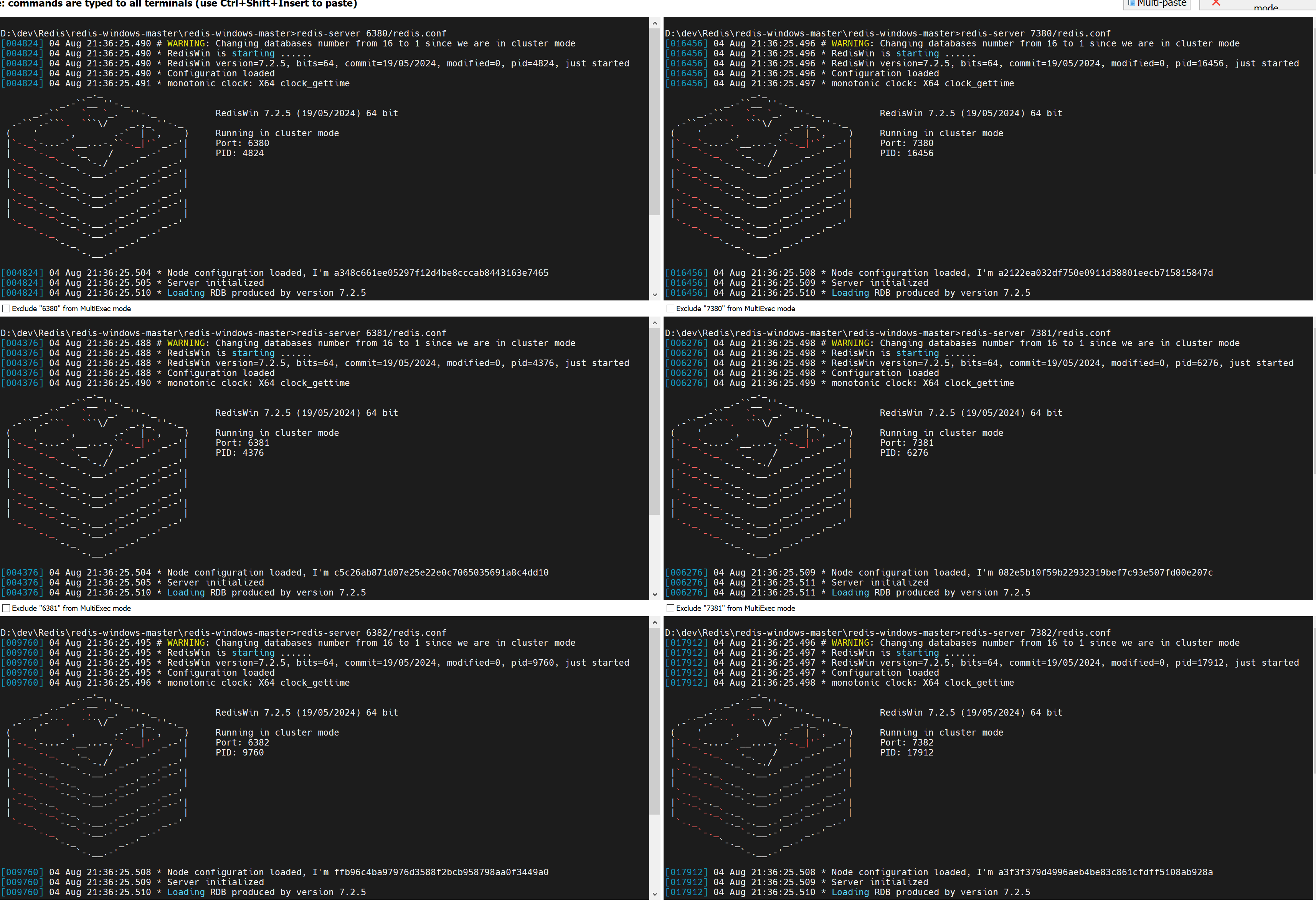Screen dimensions: 1316x904
Task: Click 'Port: 7380' text
Action: pyautogui.click(x=907, y=143)
